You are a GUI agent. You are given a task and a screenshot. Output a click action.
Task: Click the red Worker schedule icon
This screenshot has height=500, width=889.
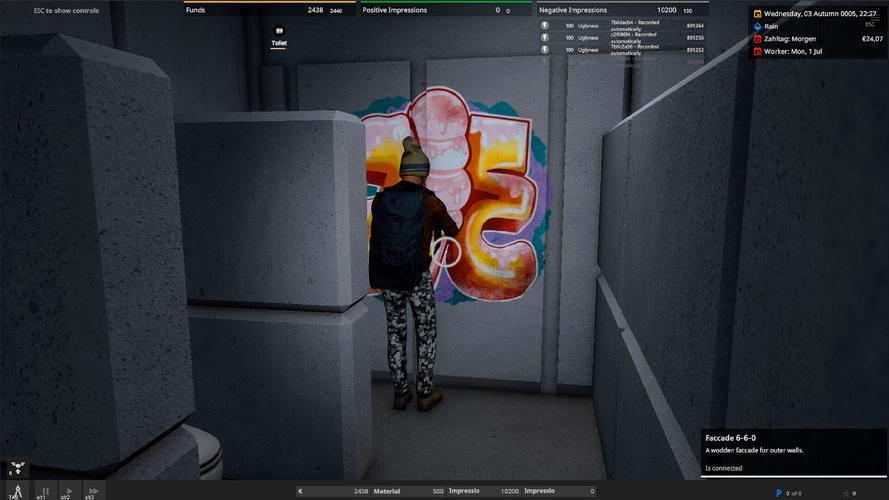click(757, 51)
